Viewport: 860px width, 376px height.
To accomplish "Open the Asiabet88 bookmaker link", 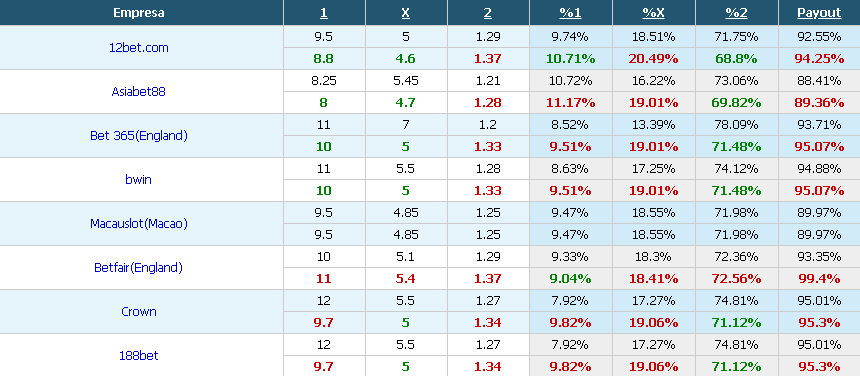I will pyautogui.click(x=138, y=92).
